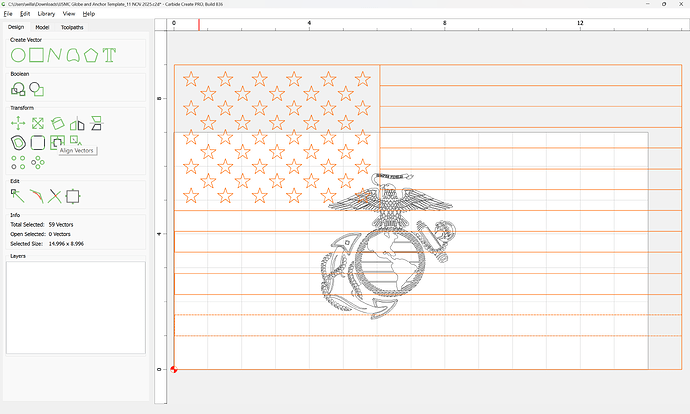Select the Rotate transform tool
The width and height of the screenshot is (690, 414).
pos(57,123)
